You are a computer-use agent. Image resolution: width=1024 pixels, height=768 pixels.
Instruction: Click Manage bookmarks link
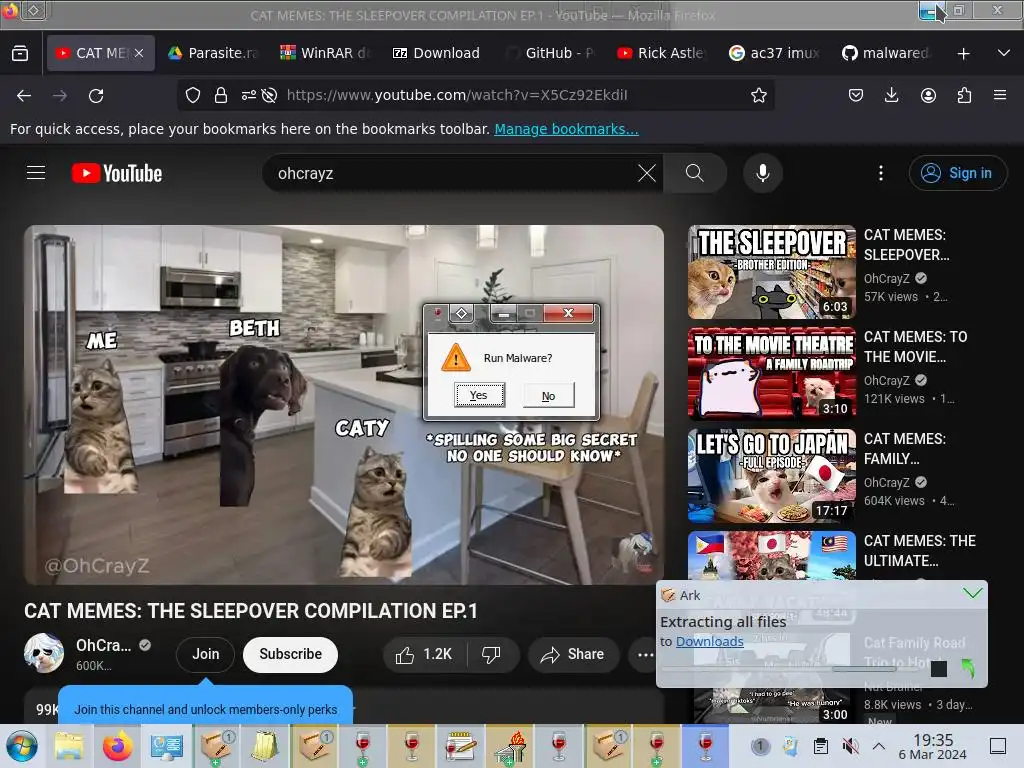[566, 129]
